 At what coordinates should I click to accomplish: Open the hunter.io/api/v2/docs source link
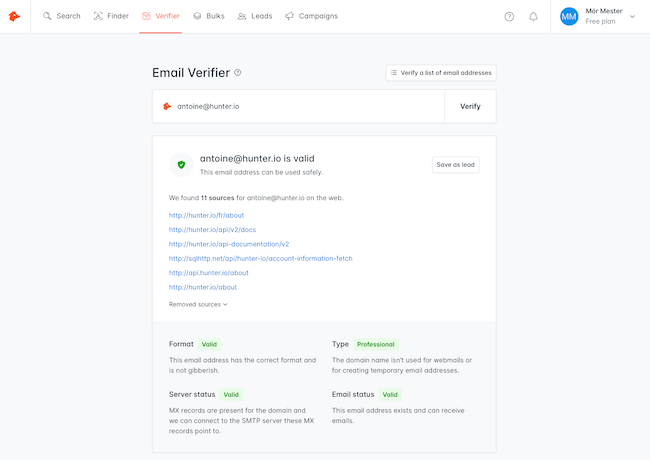pyautogui.click(x=212, y=230)
